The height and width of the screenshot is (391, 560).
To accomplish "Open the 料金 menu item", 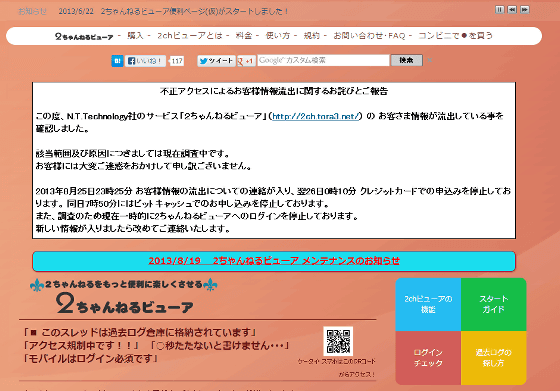I will [244, 35].
